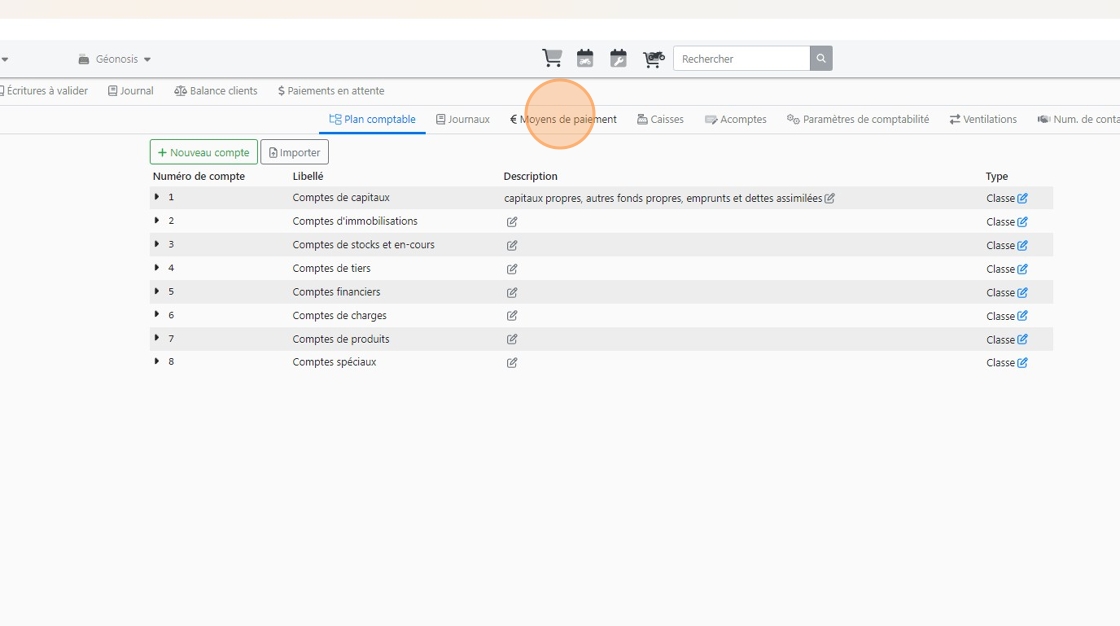Open the shopping cart icon
The width and height of the screenshot is (1120, 626).
pyautogui.click(x=551, y=58)
